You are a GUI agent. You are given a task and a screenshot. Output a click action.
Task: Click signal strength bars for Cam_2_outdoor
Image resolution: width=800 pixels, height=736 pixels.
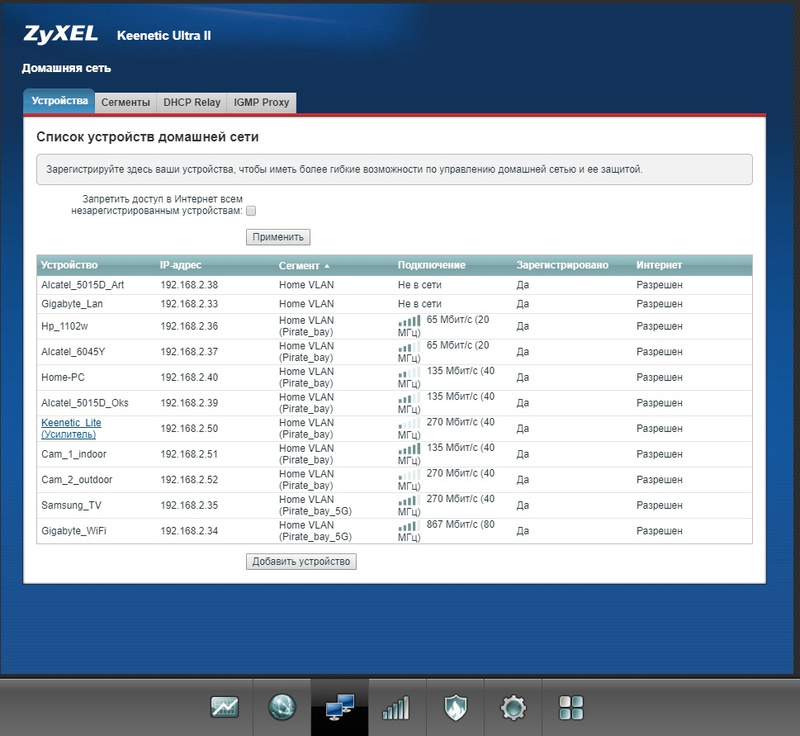[409, 474]
